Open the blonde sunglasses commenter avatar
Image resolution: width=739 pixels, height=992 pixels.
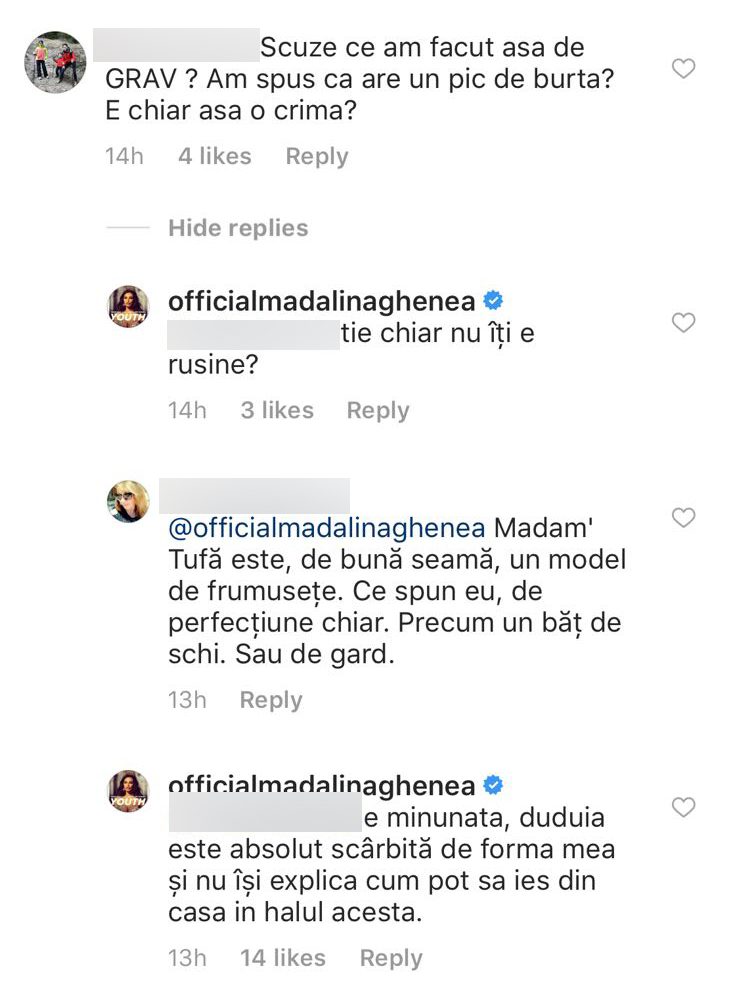128,500
